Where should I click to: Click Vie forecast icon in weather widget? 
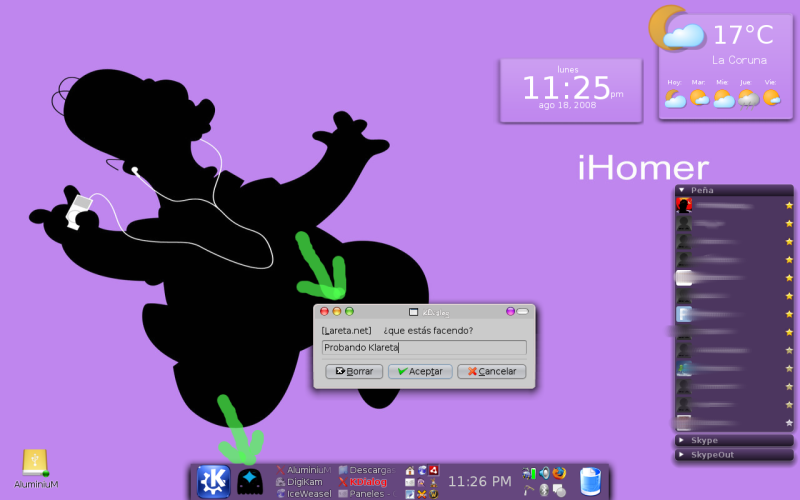[772, 97]
